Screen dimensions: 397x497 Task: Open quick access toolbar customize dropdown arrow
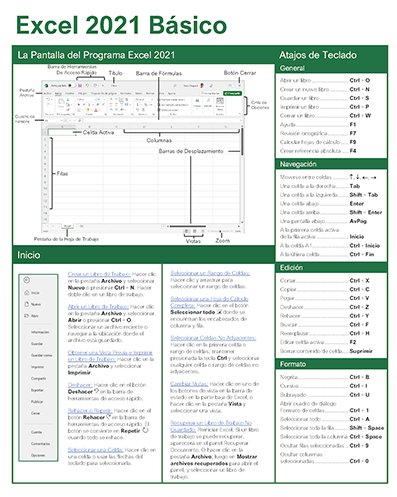coord(103,86)
